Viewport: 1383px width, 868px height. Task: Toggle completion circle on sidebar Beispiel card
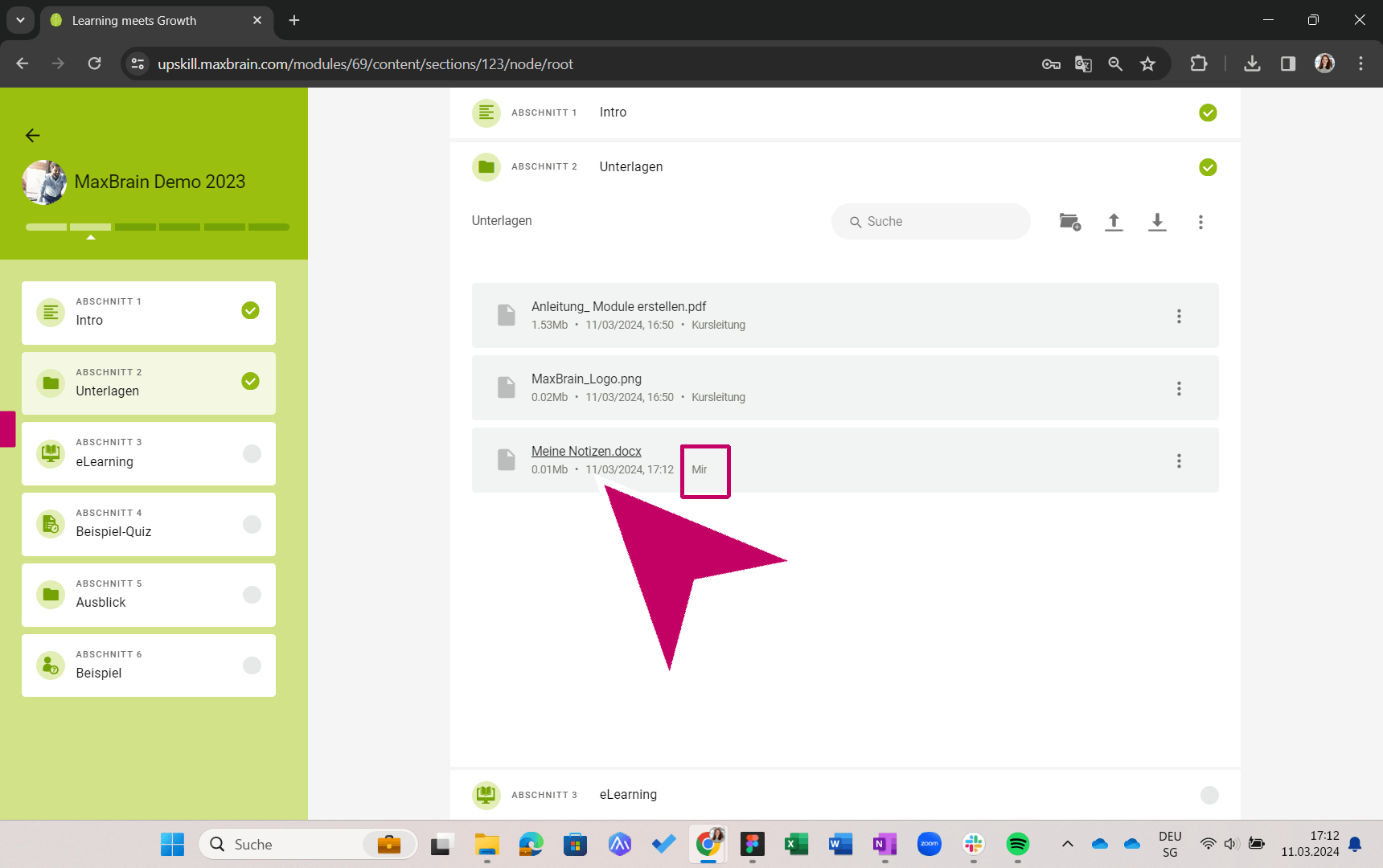(x=252, y=665)
